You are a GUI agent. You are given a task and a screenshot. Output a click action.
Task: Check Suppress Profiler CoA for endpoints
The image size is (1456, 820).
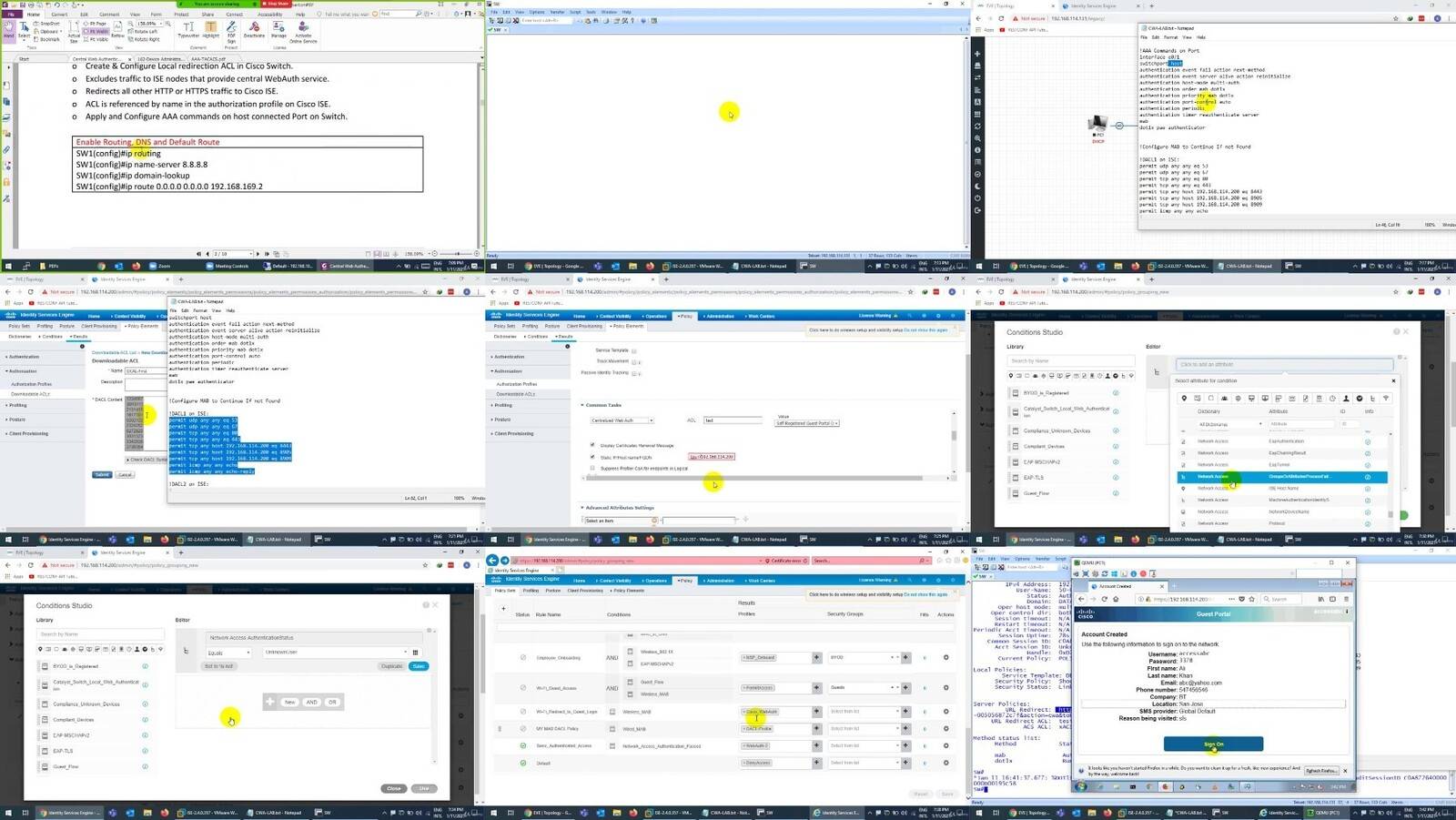point(593,468)
